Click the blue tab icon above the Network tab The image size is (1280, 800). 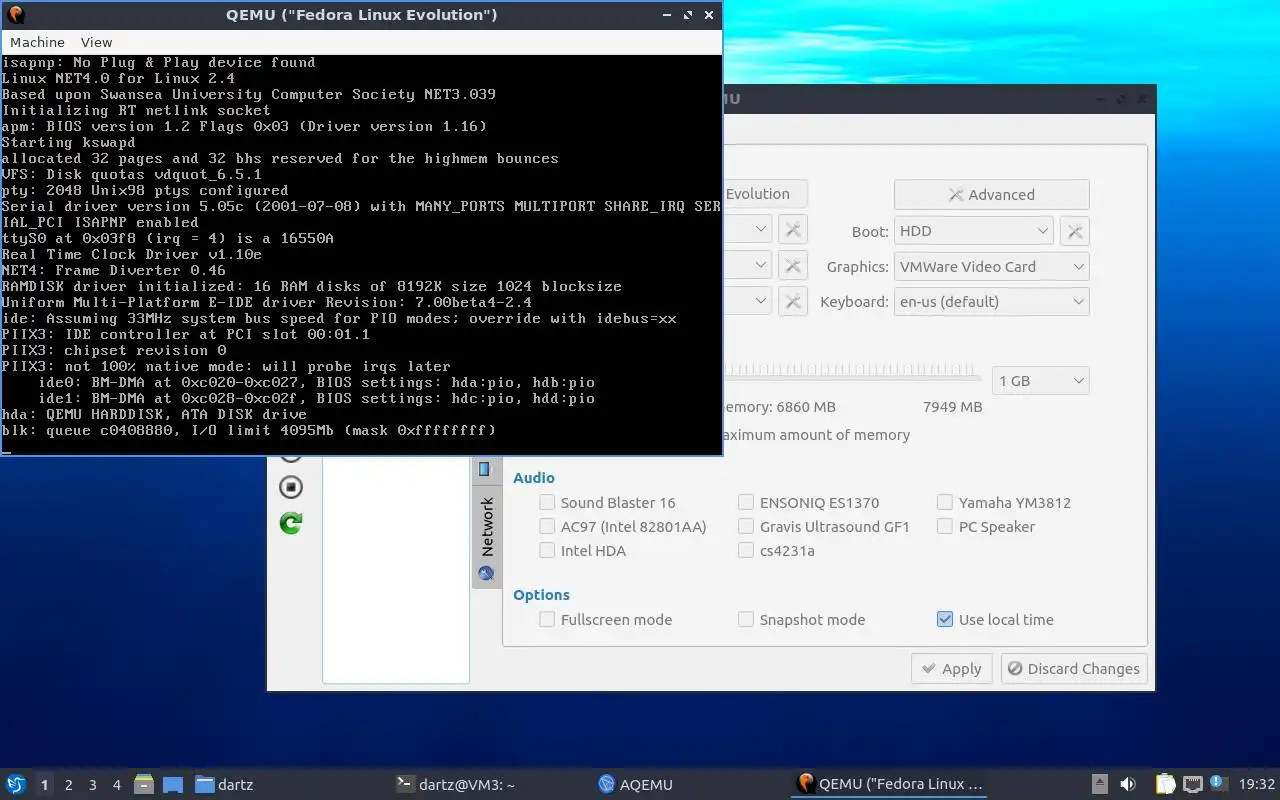[486, 469]
